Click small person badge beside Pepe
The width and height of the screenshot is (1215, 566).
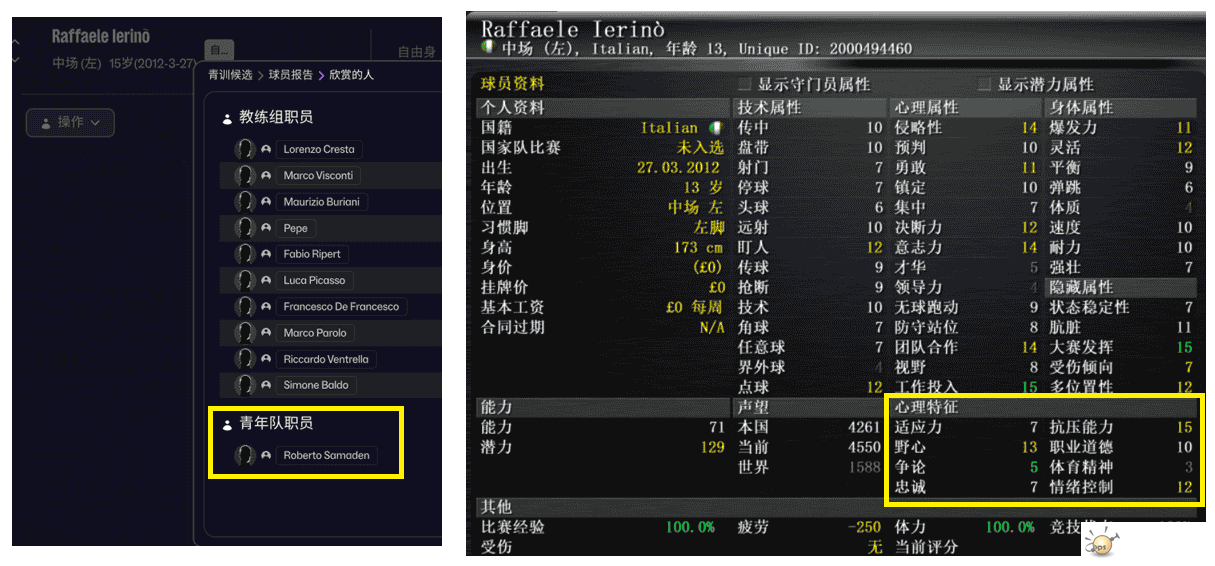pyautogui.click(x=266, y=228)
